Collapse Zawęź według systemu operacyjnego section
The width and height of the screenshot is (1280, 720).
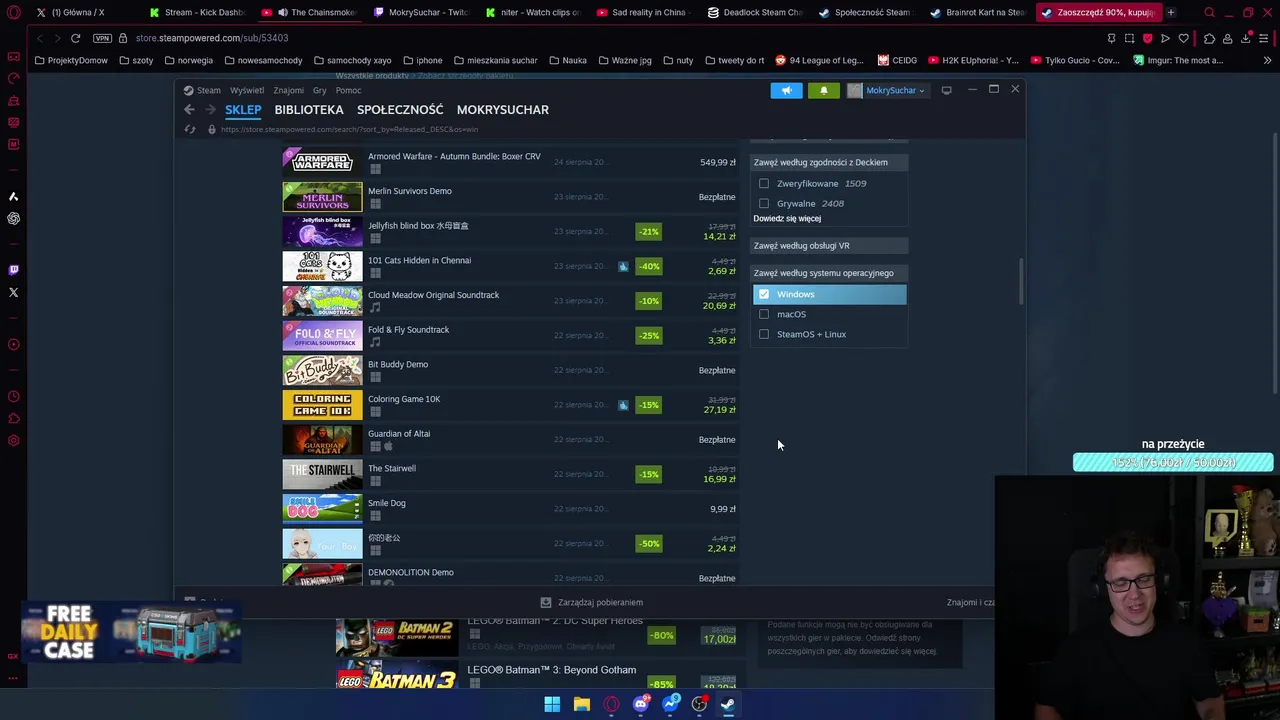pos(829,273)
